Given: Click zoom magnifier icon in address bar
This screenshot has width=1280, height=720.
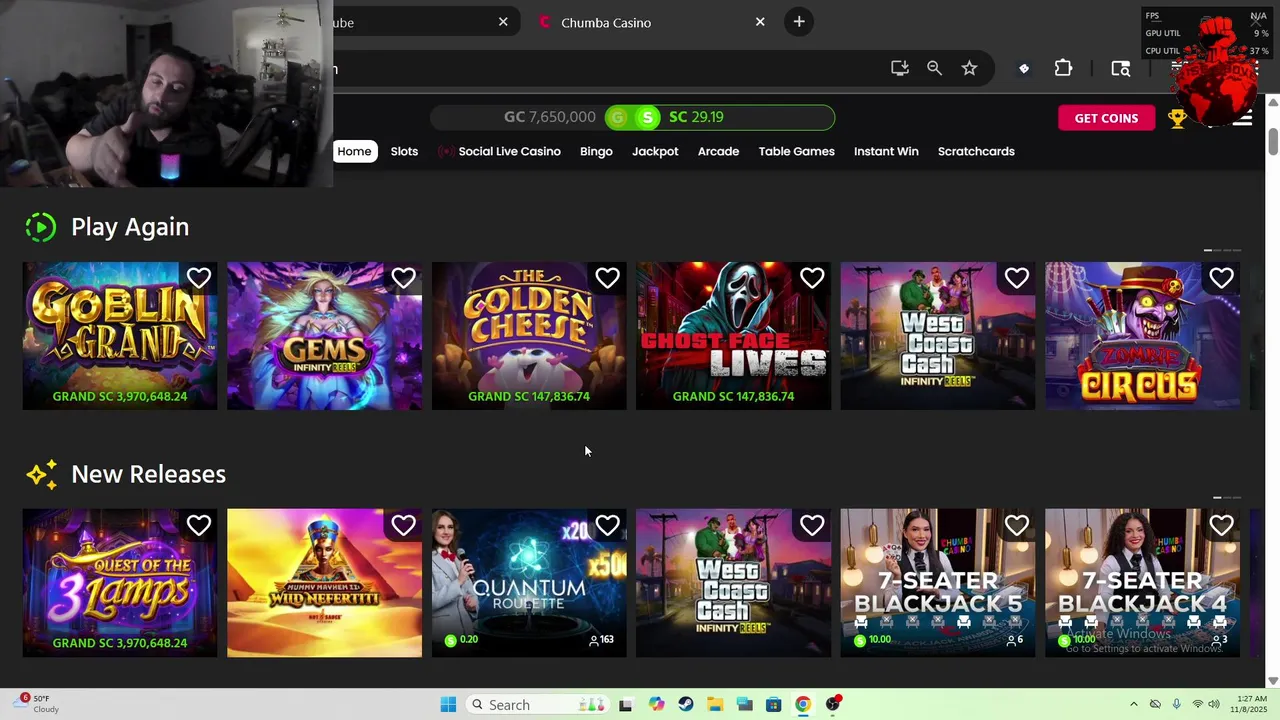Looking at the screenshot, I should click(x=934, y=68).
